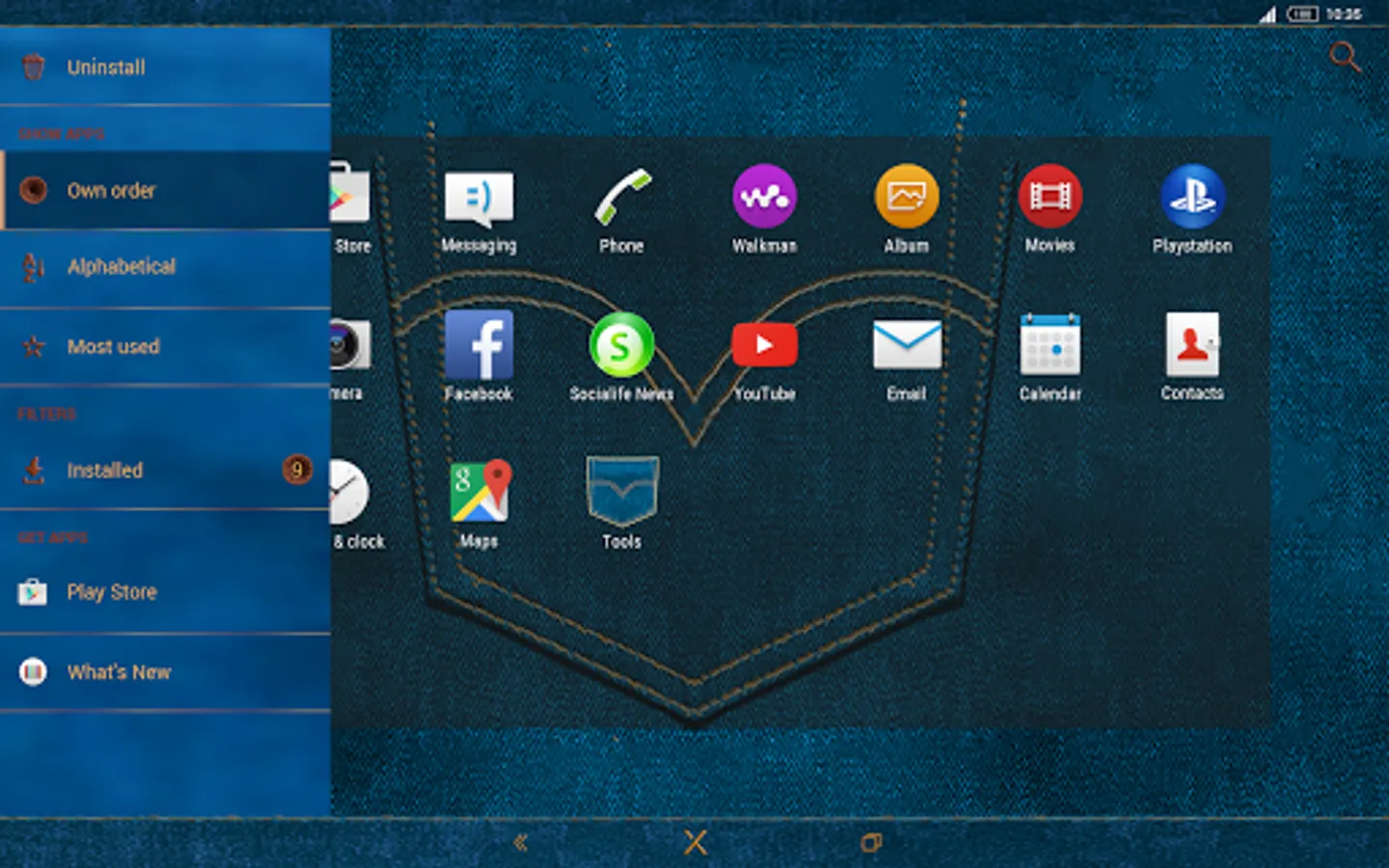Open Play Store from side menu
Screen dimensions: 1389x868
(x=165, y=592)
